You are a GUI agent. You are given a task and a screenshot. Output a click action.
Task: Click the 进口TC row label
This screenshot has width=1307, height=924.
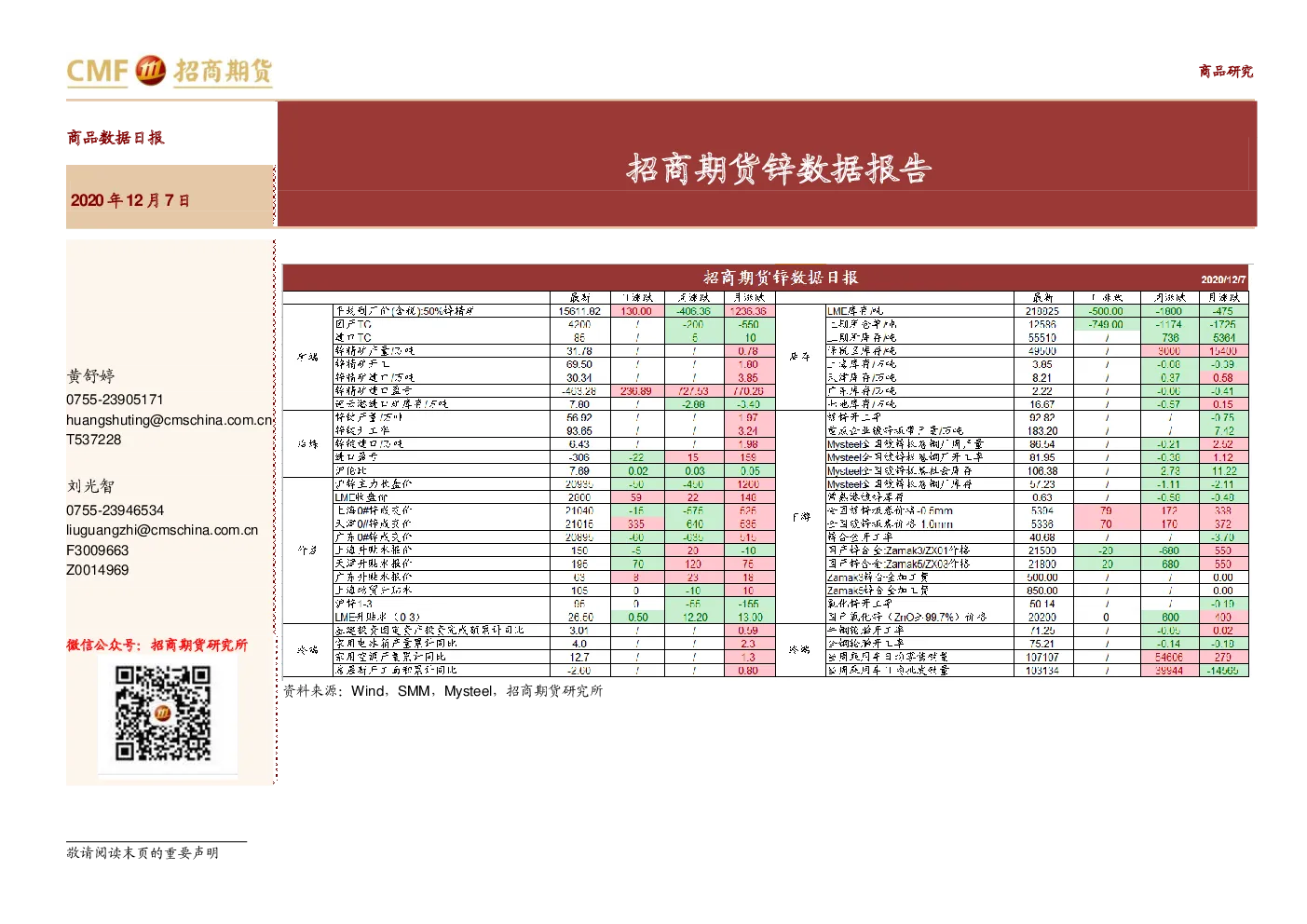[x=353, y=338]
